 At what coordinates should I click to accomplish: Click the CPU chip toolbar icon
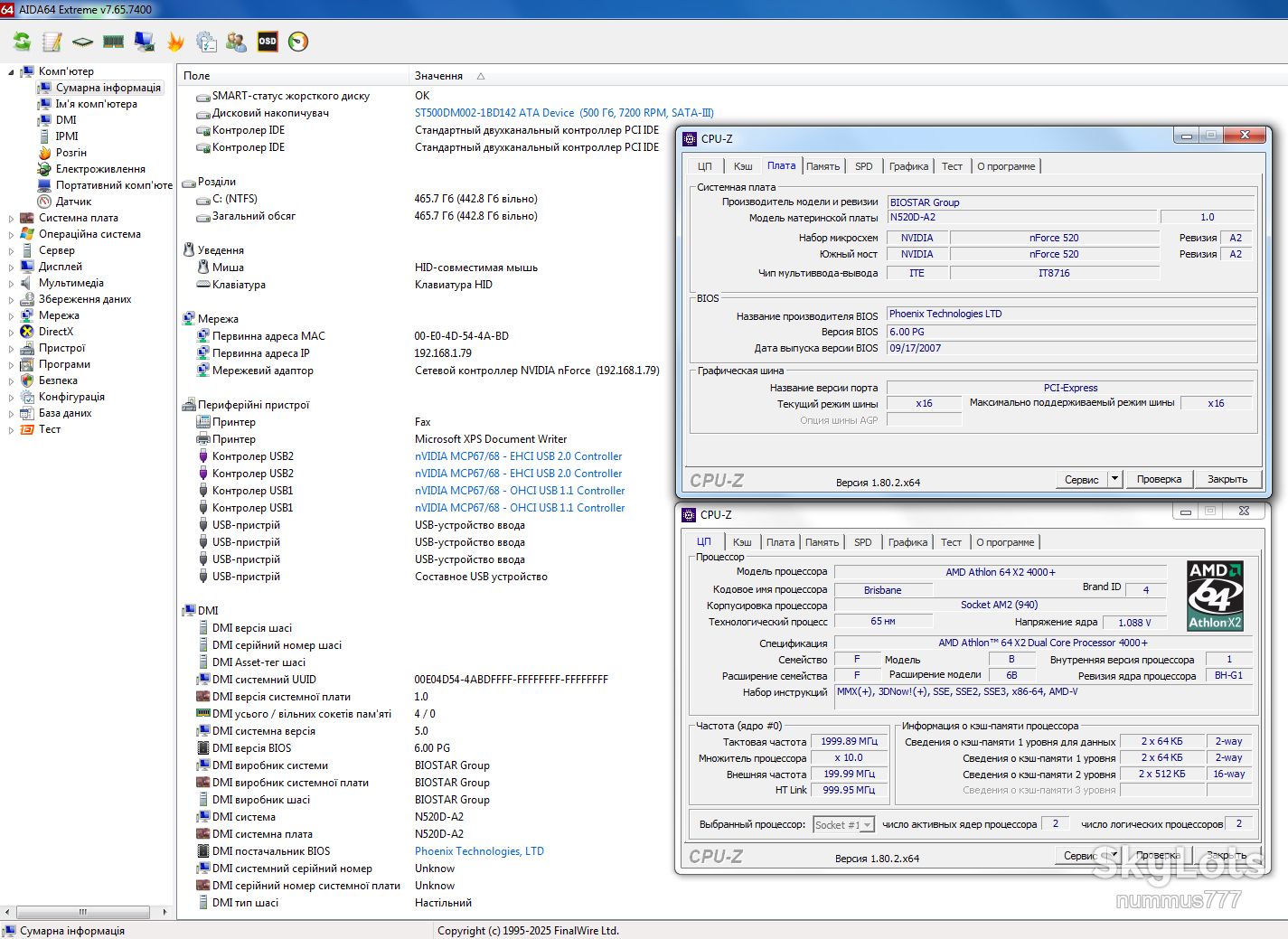pos(82,42)
